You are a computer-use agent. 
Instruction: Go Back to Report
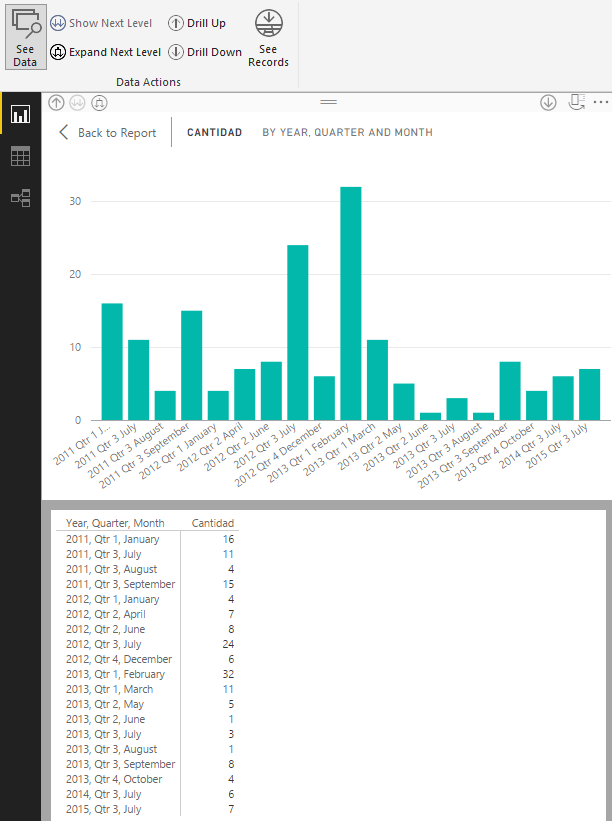pyautogui.click(x=107, y=132)
